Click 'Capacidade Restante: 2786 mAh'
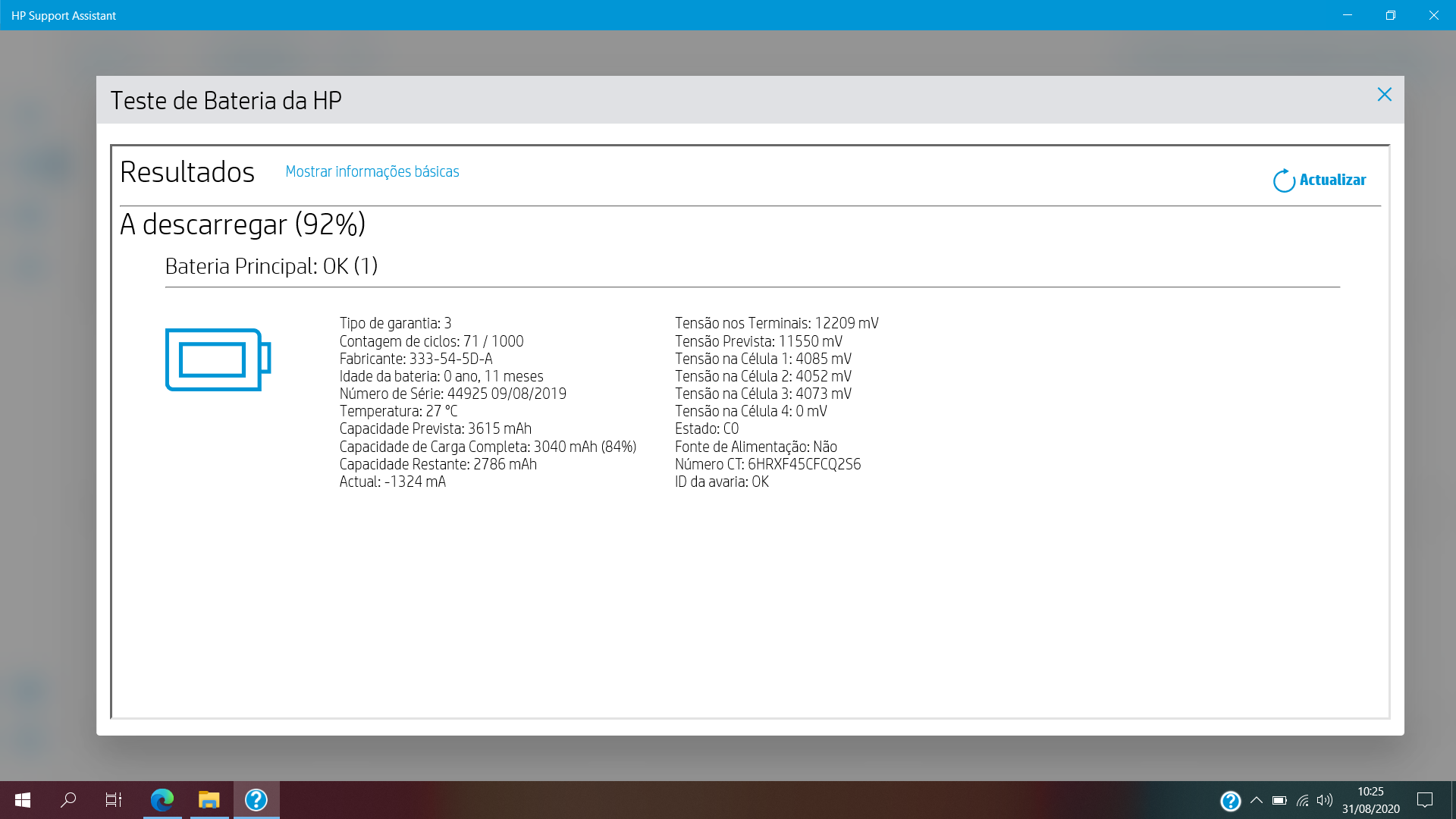The width and height of the screenshot is (1456, 819). click(x=438, y=464)
